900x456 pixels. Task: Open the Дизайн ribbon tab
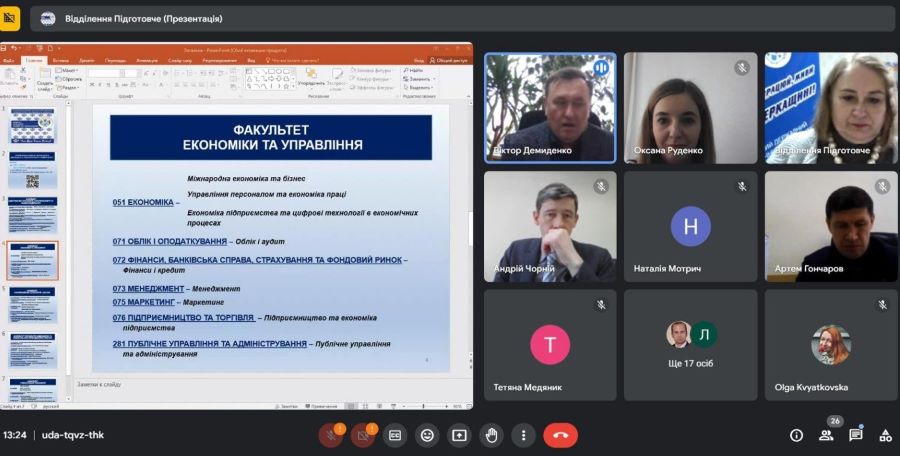click(x=87, y=61)
